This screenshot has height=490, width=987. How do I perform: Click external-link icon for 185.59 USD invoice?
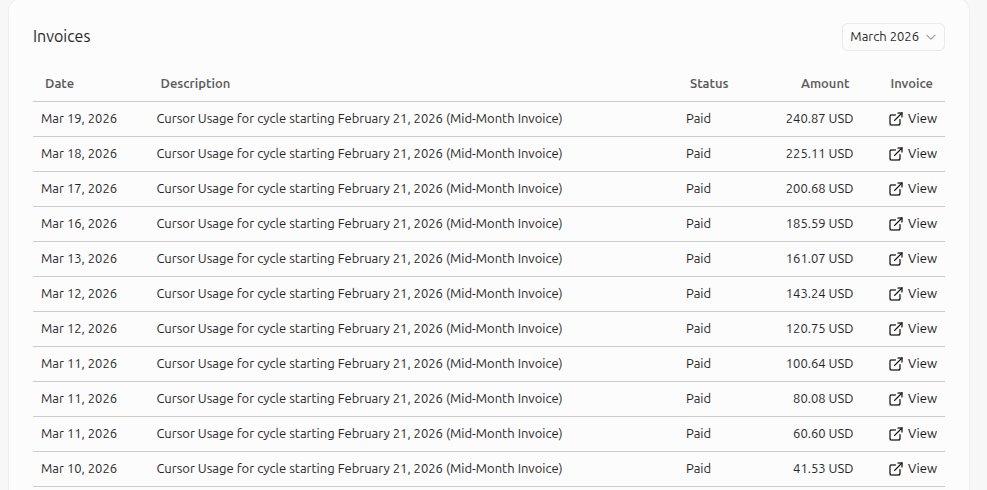895,224
